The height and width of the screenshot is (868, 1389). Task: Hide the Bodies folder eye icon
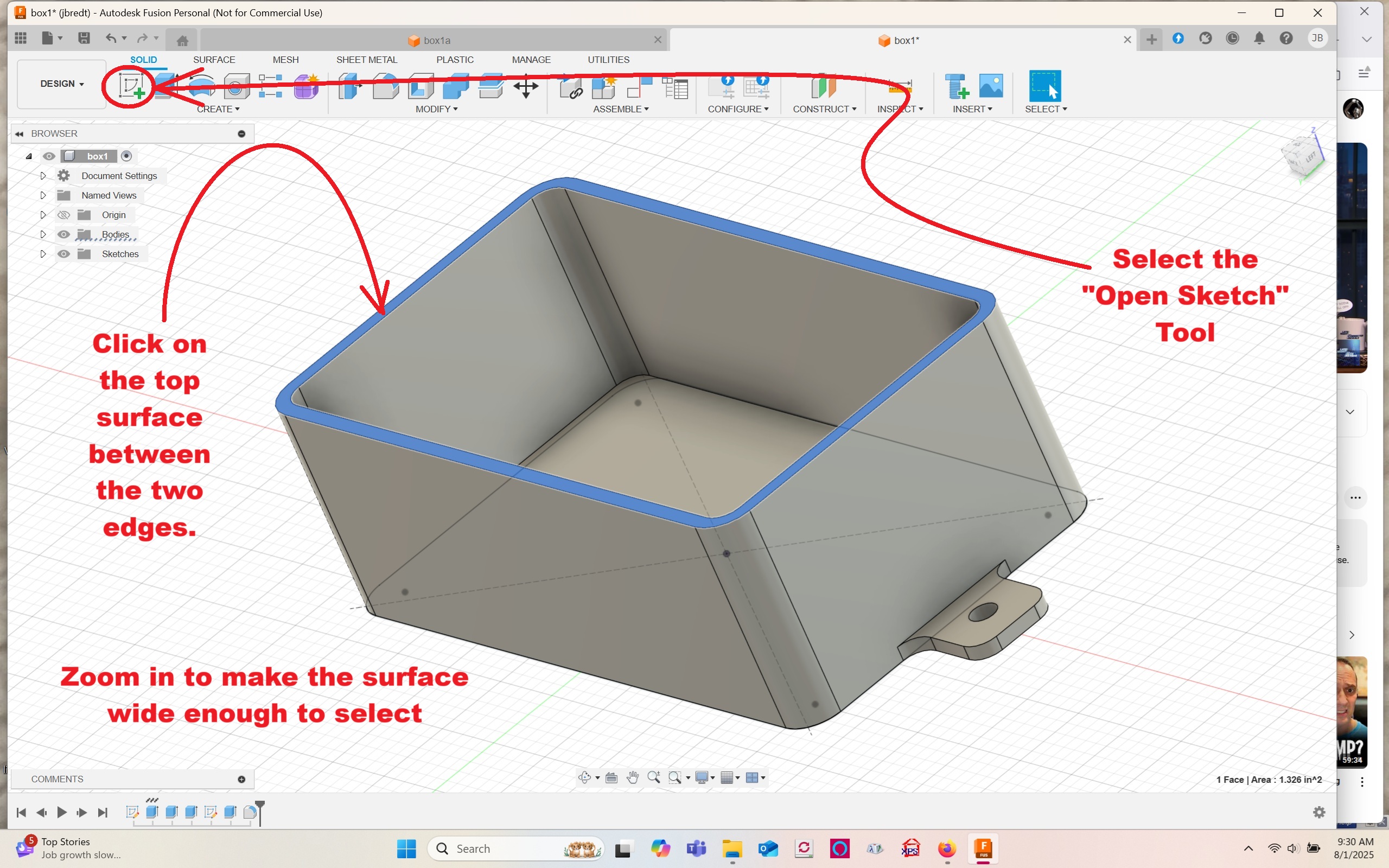(63, 234)
